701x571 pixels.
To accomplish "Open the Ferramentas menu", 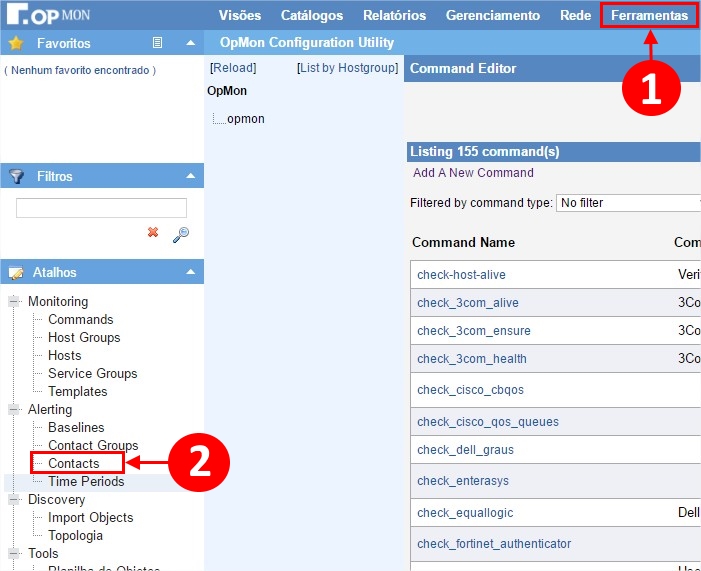I will tap(649, 15).
